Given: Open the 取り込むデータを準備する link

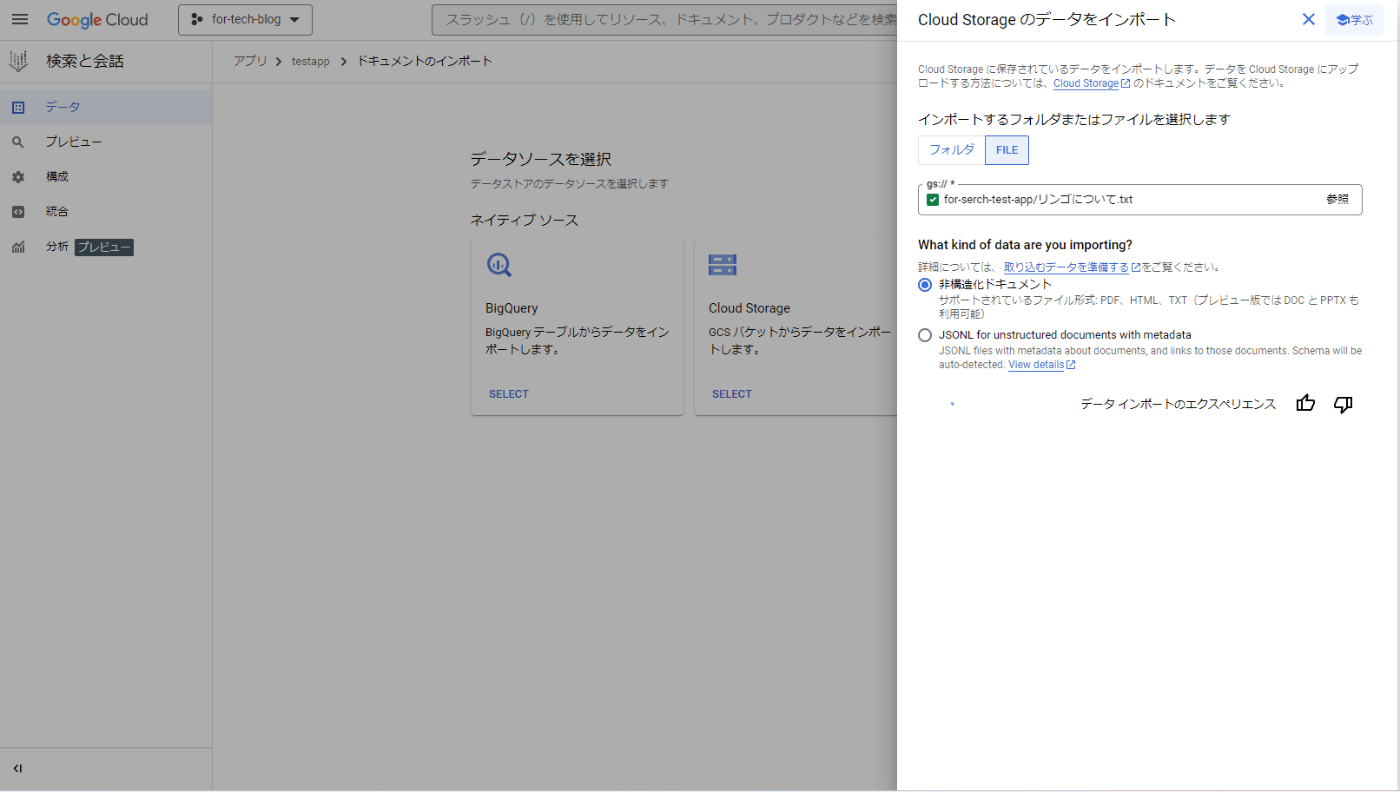Looking at the screenshot, I should (1072, 268).
